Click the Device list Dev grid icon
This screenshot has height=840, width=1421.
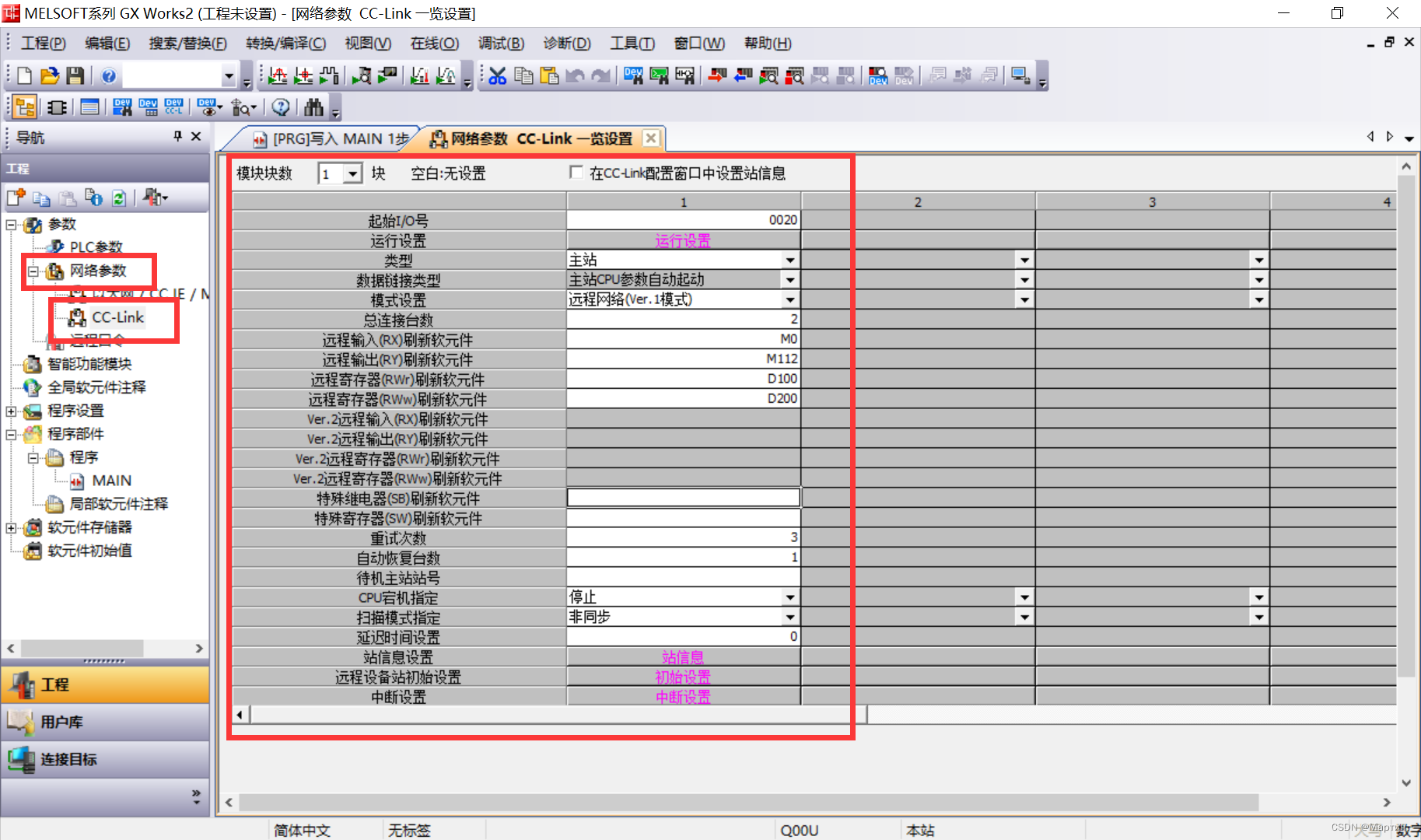[148, 107]
